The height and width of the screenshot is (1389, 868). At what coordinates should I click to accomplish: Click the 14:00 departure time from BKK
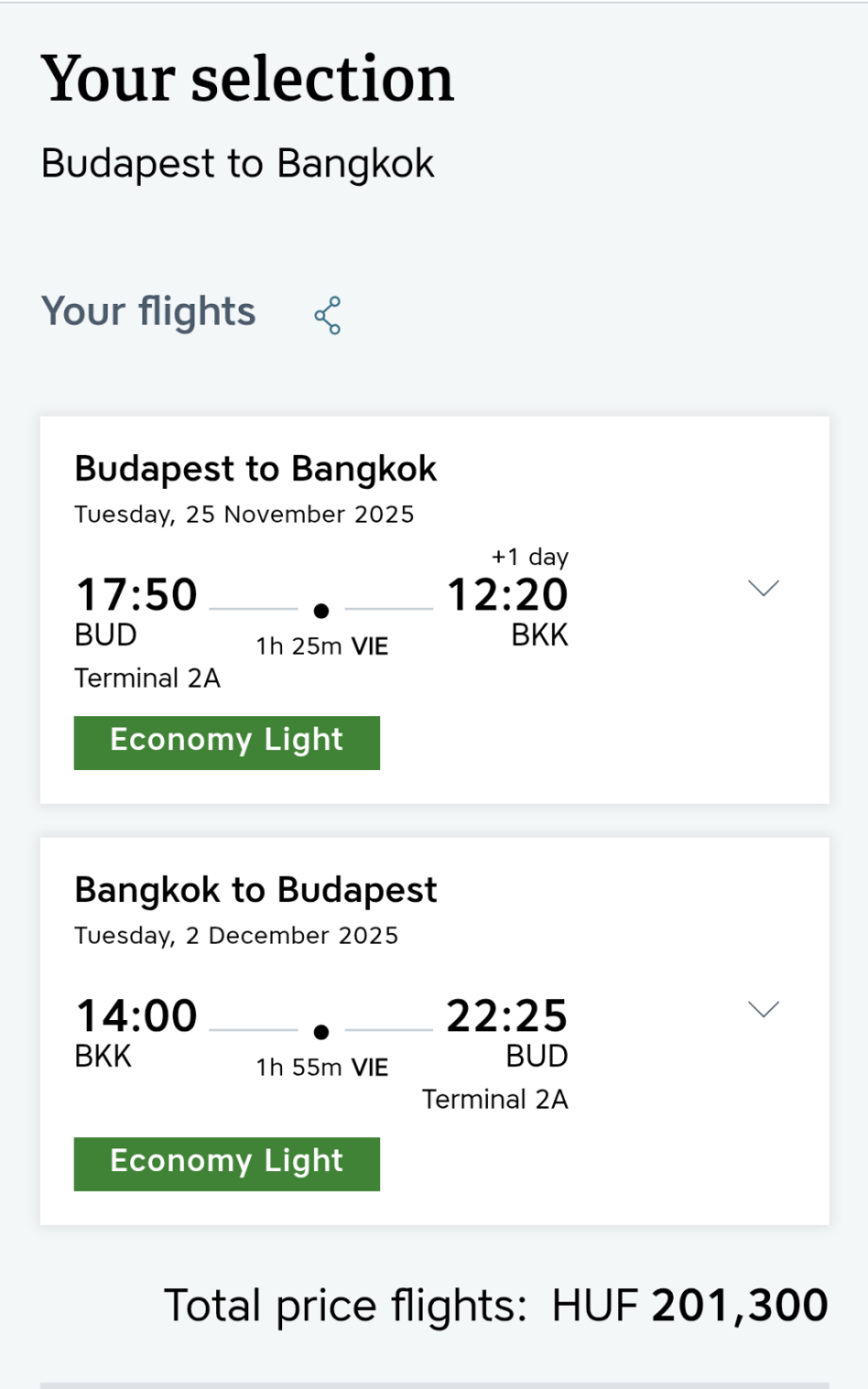[x=137, y=1016]
